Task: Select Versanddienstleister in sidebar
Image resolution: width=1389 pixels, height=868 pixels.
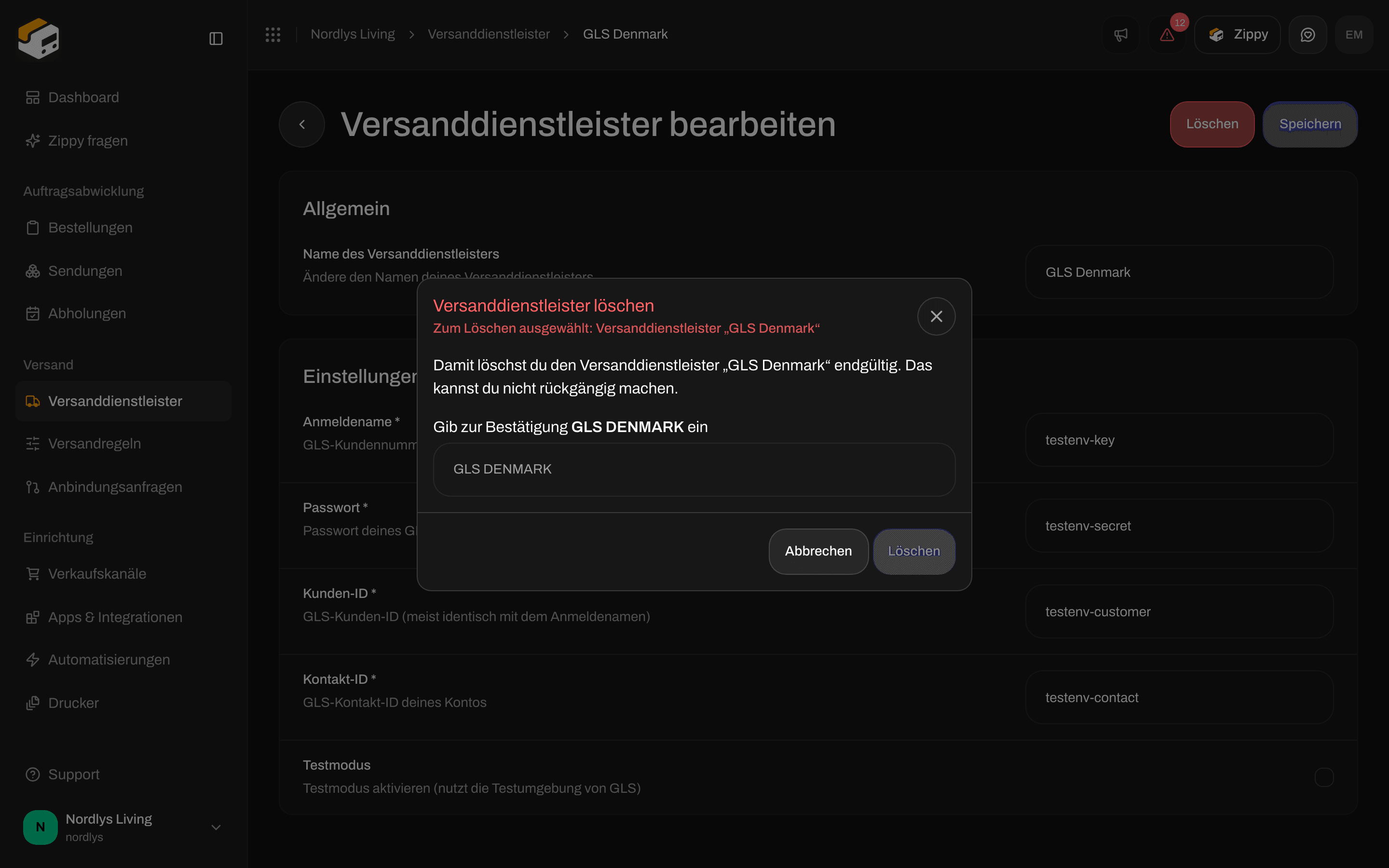Action: click(123, 401)
